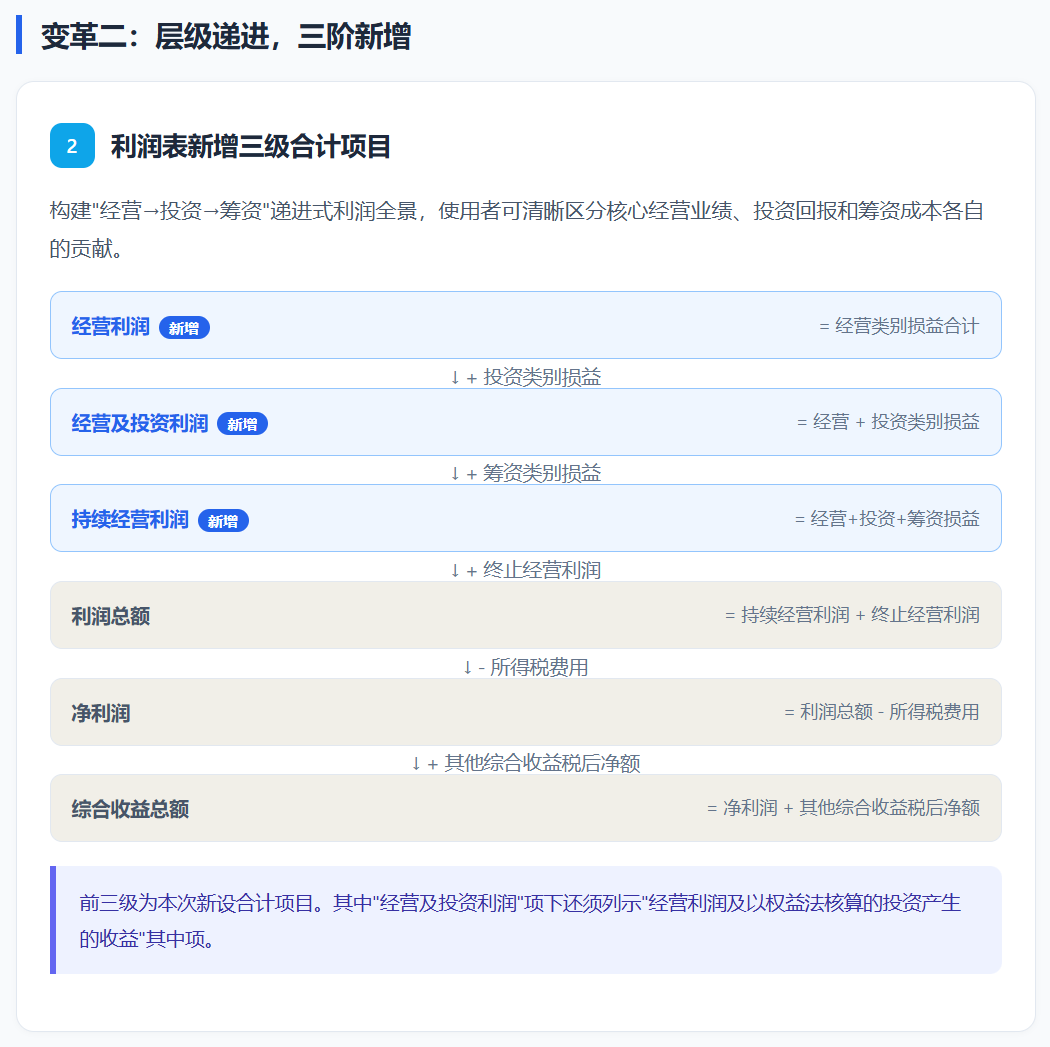Image resolution: width=1050 pixels, height=1047 pixels.
Task: Click the arrow step + 其他综合收益税后净额
Action: click(526, 763)
